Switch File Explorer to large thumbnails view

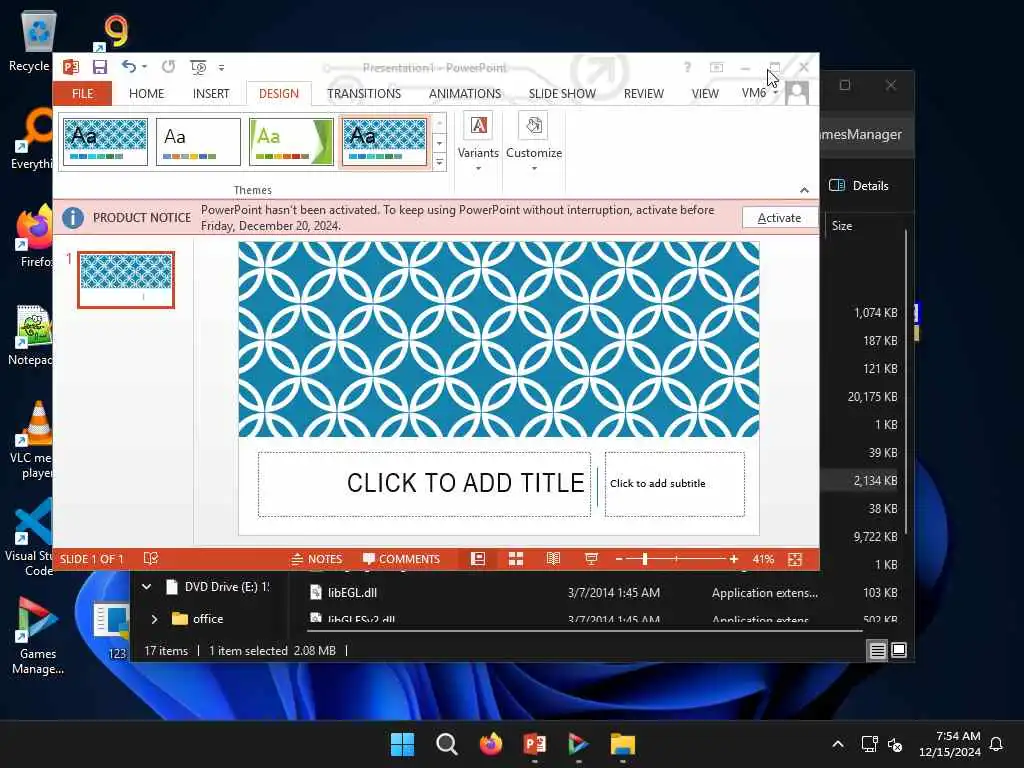pos(899,650)
